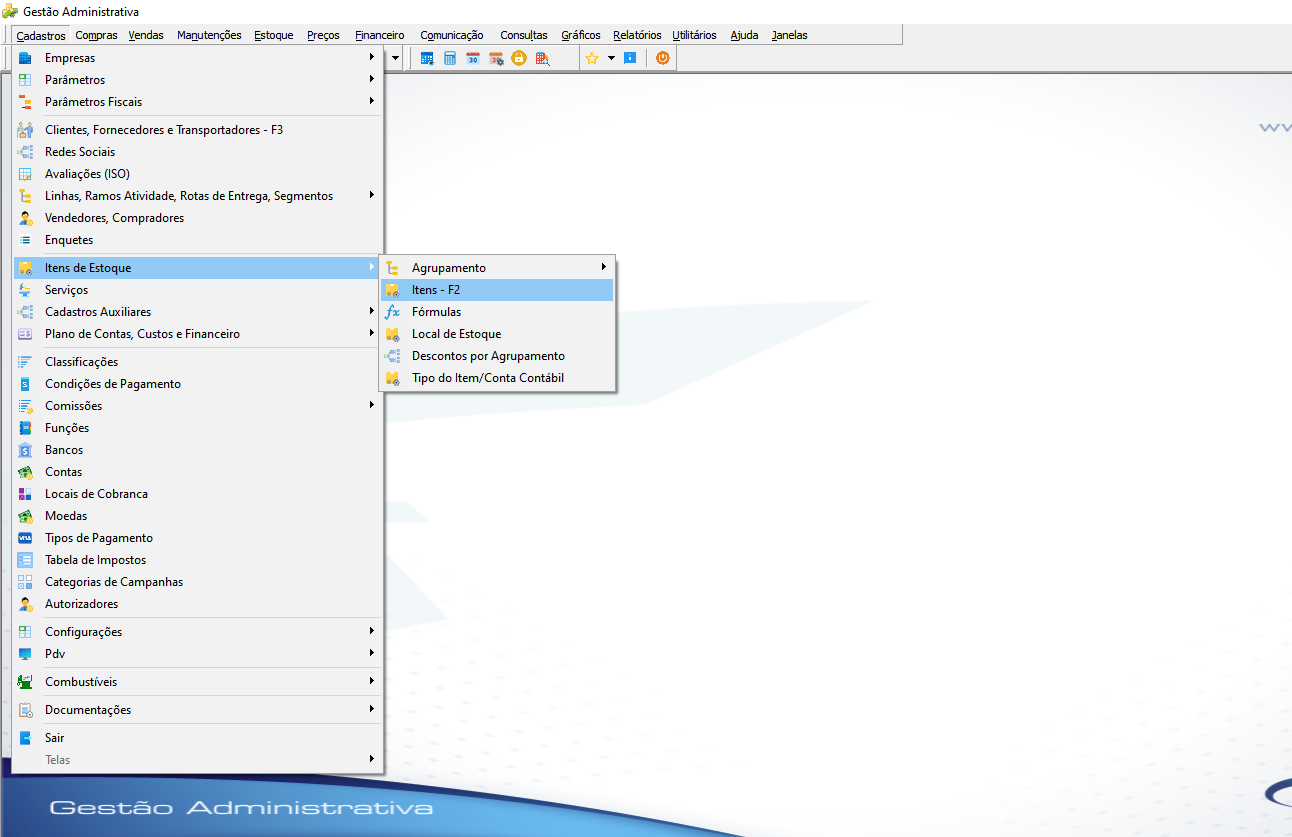This screenshot has width=1292, height=837.
Task: Click the Local de Estoque box icon
Action: (x=393, y=334)
